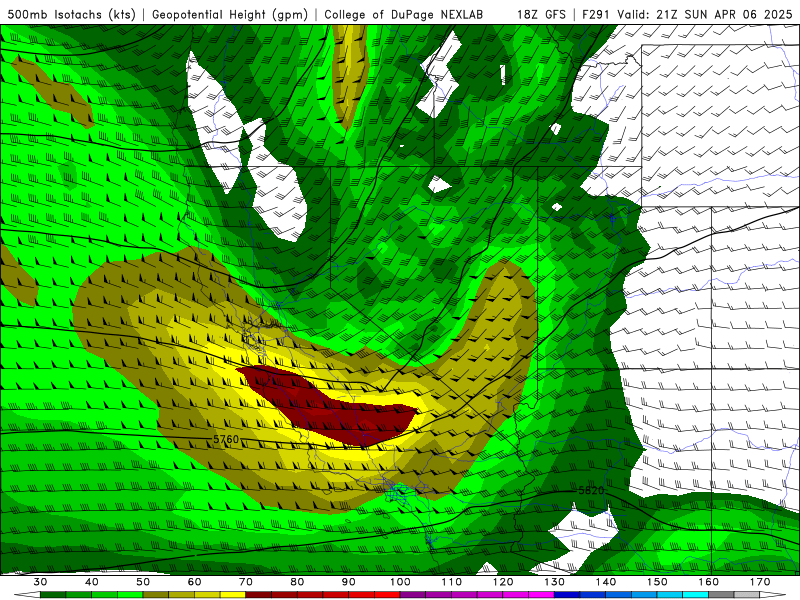This screenshot has height=600, width=800.
Task: Pick the dark red swatch starting at 70
Action: pos(258,595)
